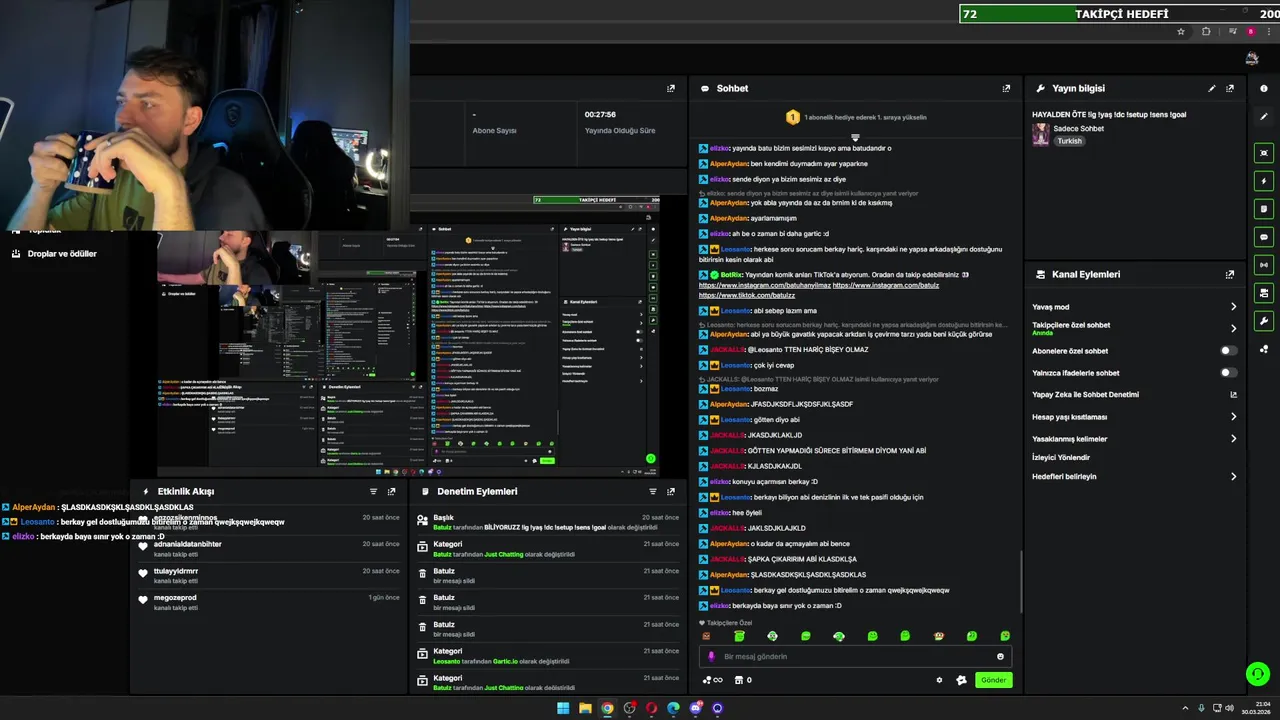Toggle Yalnızca ifadelerle sohbet switch

[1228, 373]
